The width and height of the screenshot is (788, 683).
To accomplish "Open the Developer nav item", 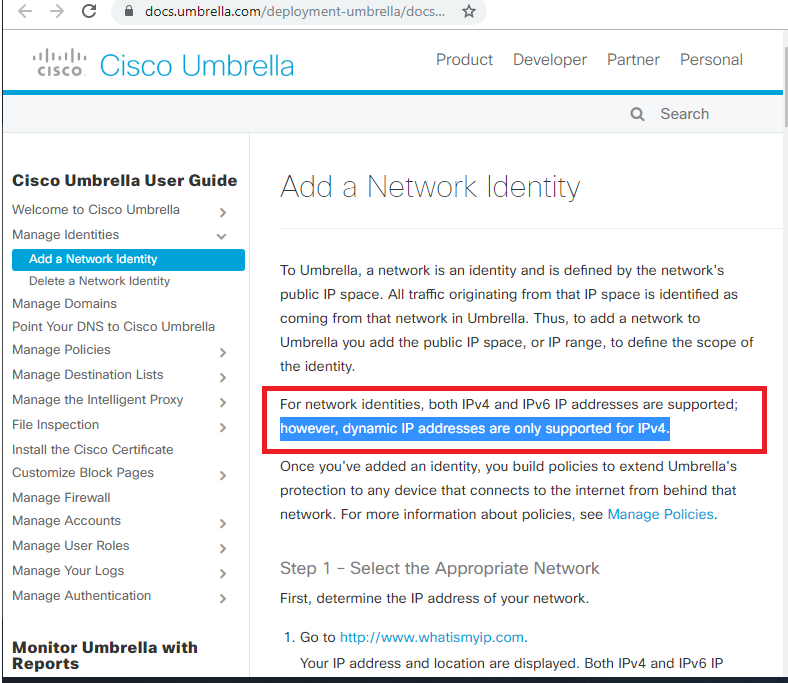I will pyautogui.click(x=550, y=60).
